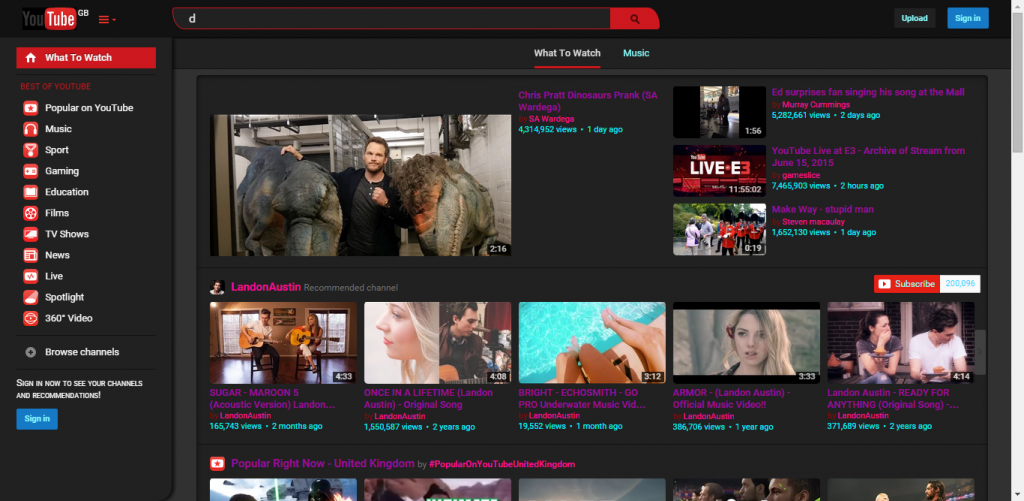Open ONCE IN A LIFETIME video thumbnail

[x=438, y=342]
